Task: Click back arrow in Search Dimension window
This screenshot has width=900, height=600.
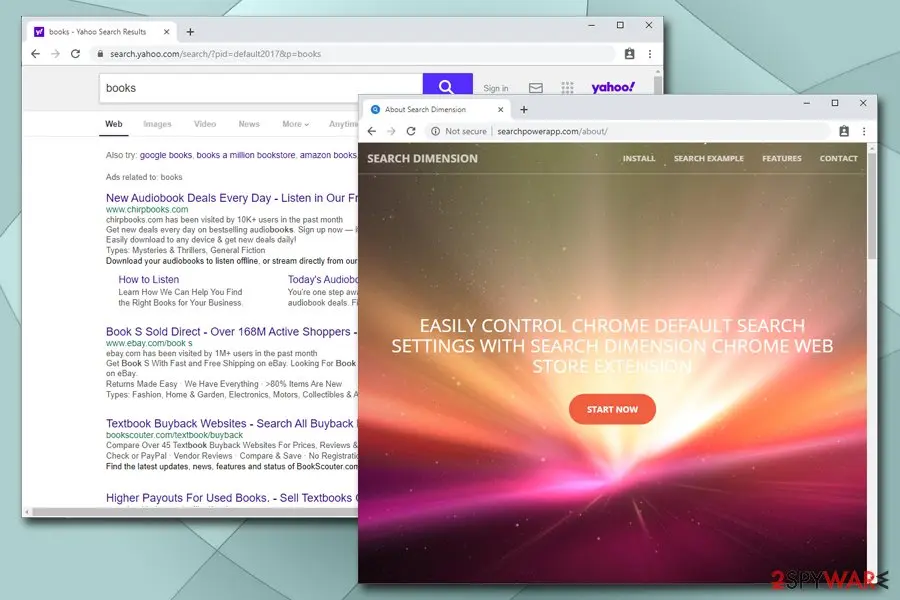Action: (x=371, y=131)
